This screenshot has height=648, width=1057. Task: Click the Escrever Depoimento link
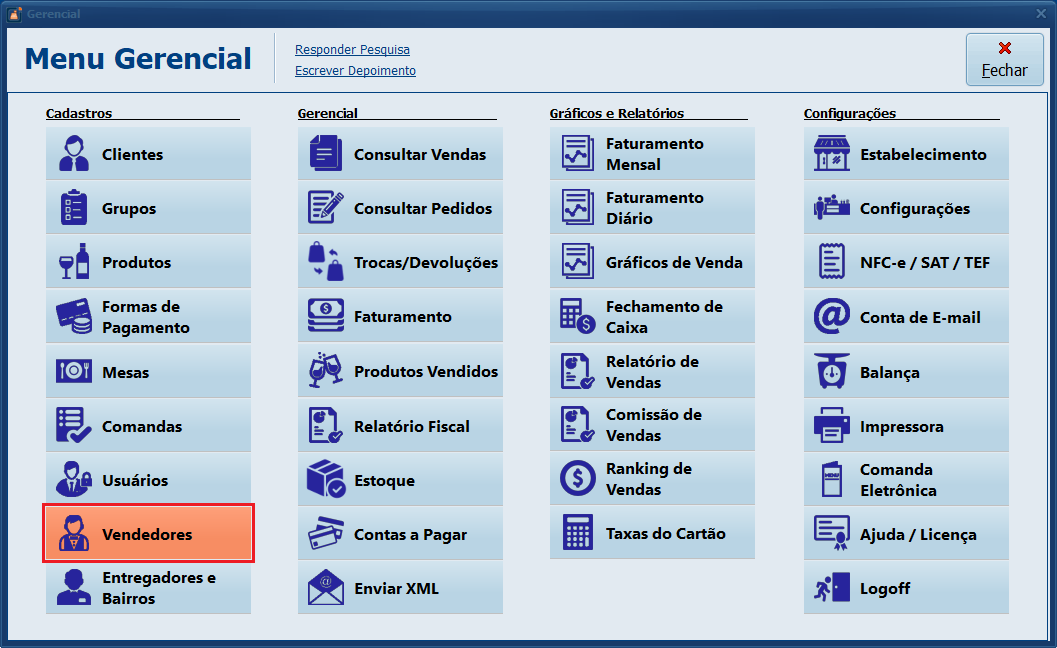[x=355, y=71]
